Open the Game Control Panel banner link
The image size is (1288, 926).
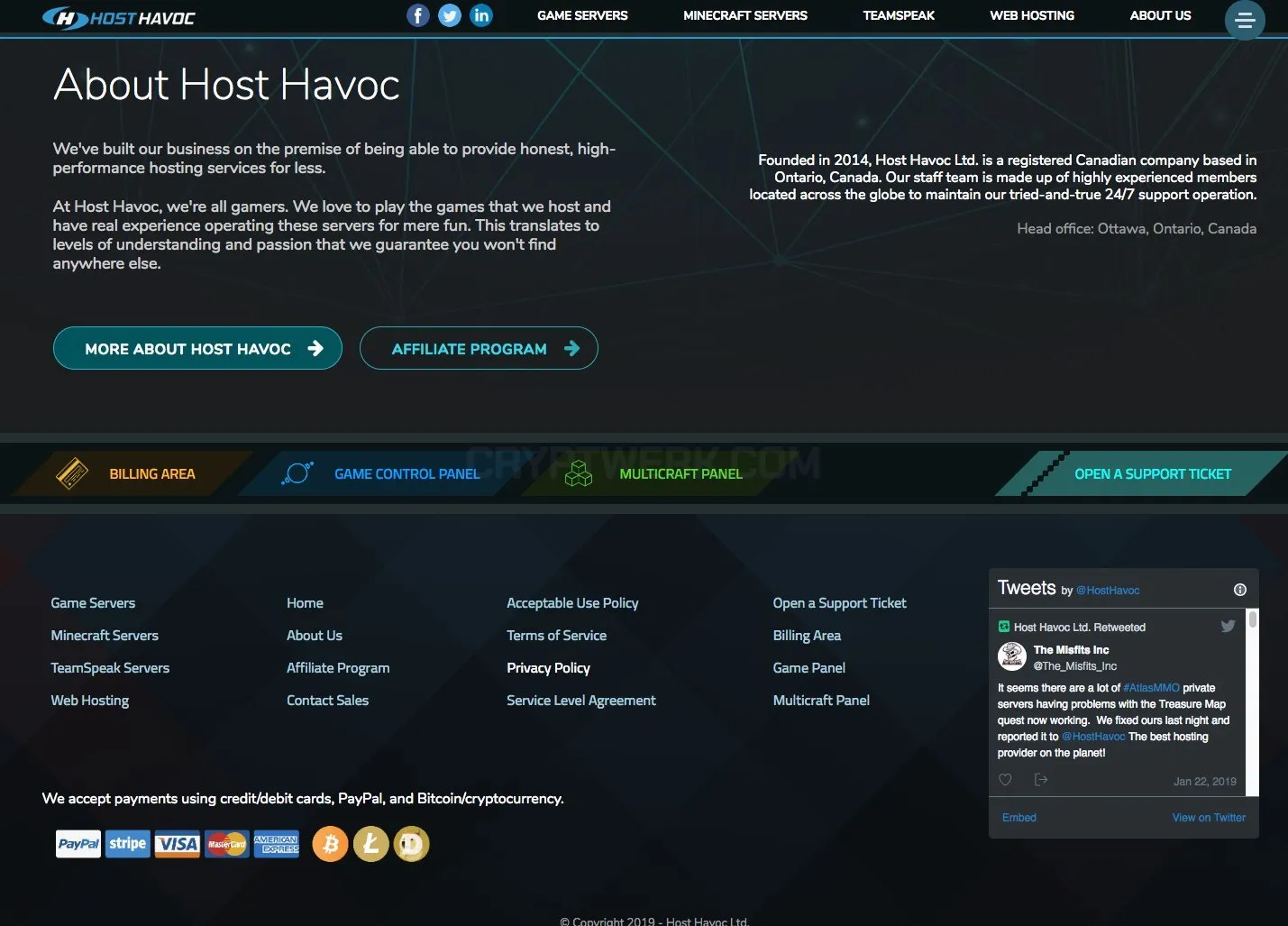click(x=407, y=473)
